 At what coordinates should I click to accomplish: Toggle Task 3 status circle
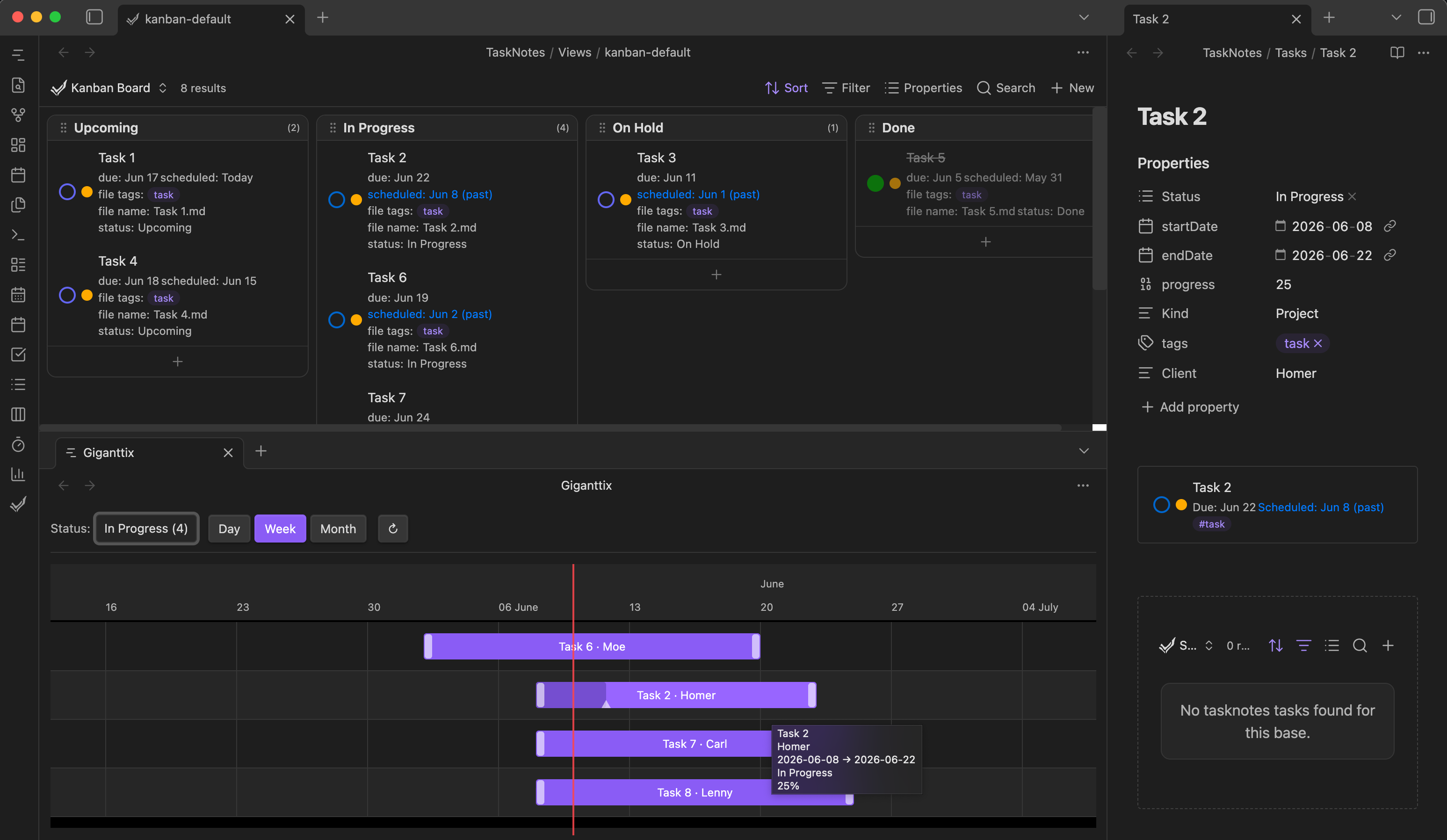pyautogui.click(x=606, y=200)
